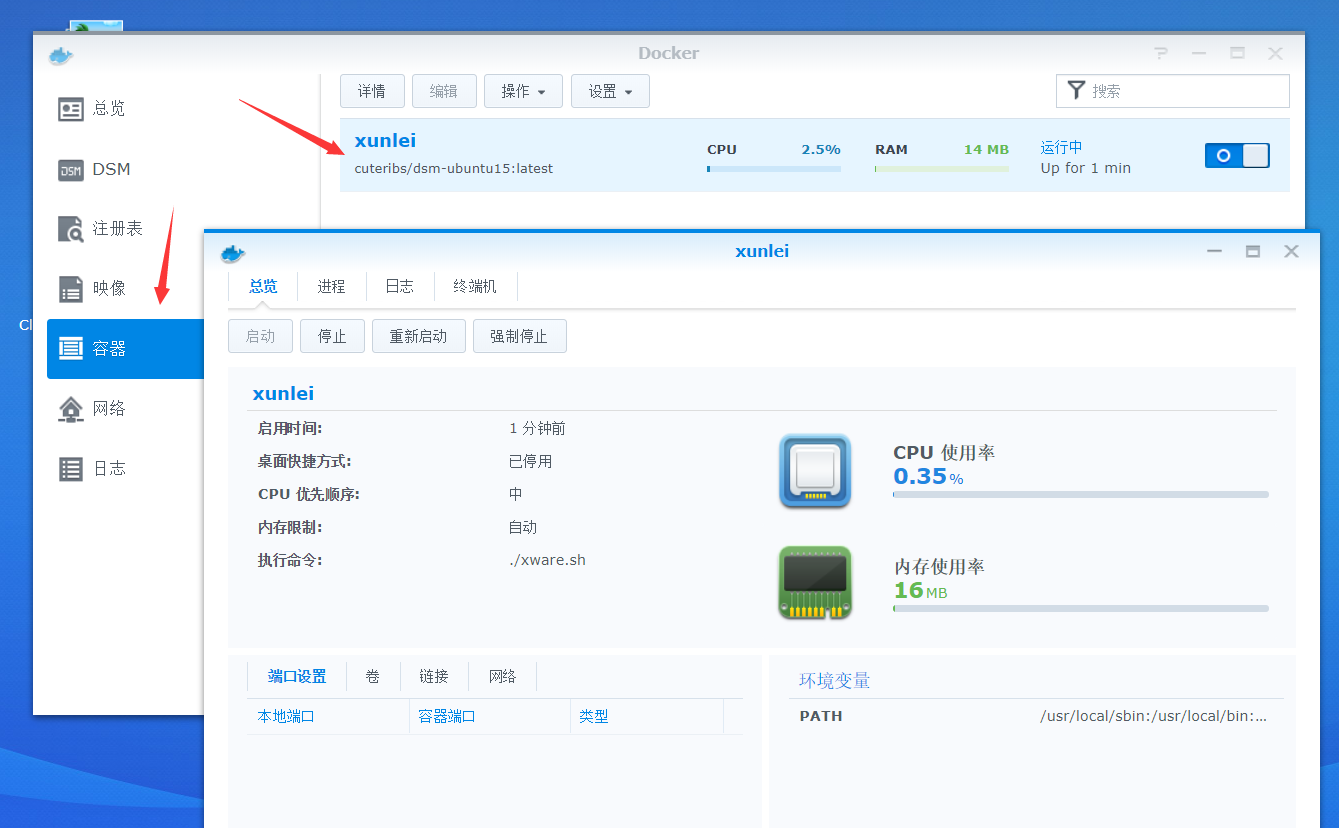This screenshot has height=828, width=1339.
Task: Click the 注册表 registry search icon
Action: (71, 230)
